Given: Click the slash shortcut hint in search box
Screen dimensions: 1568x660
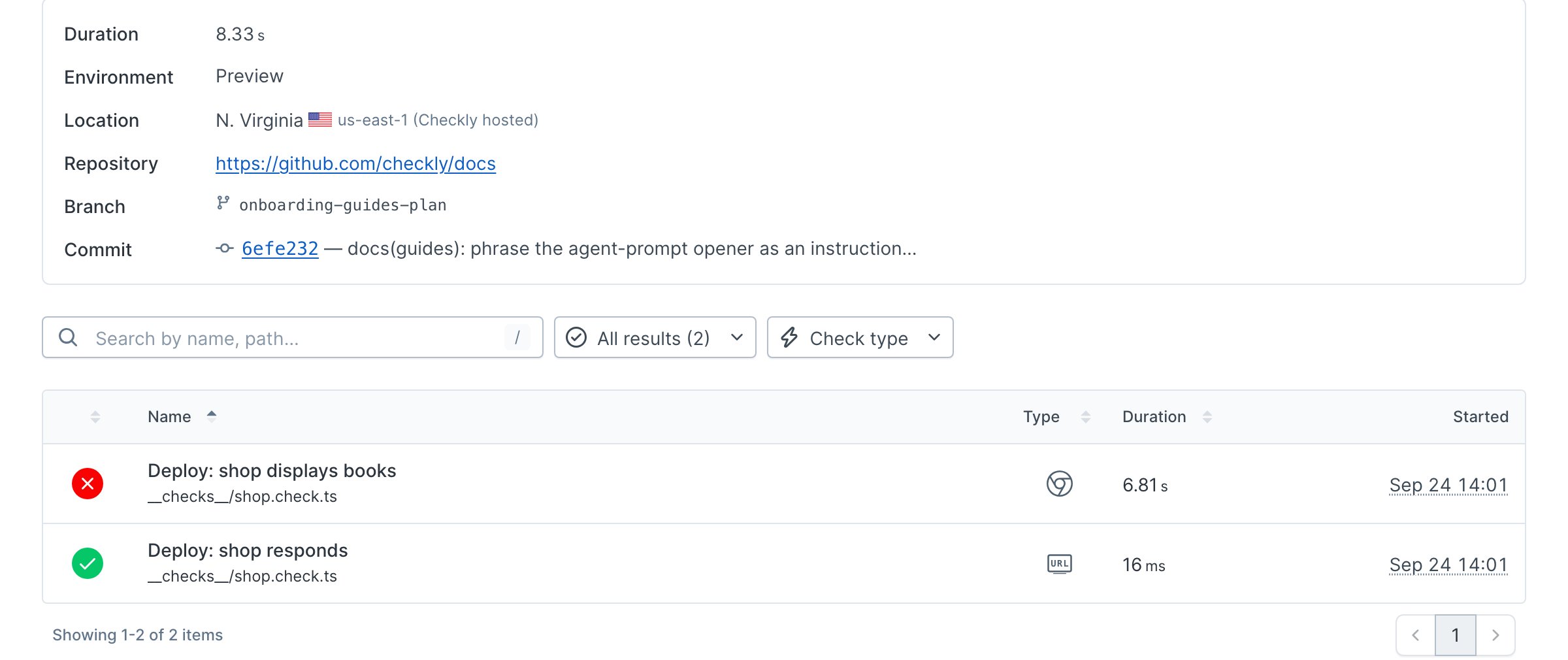Looking at the screenshot, I should 517,337.
